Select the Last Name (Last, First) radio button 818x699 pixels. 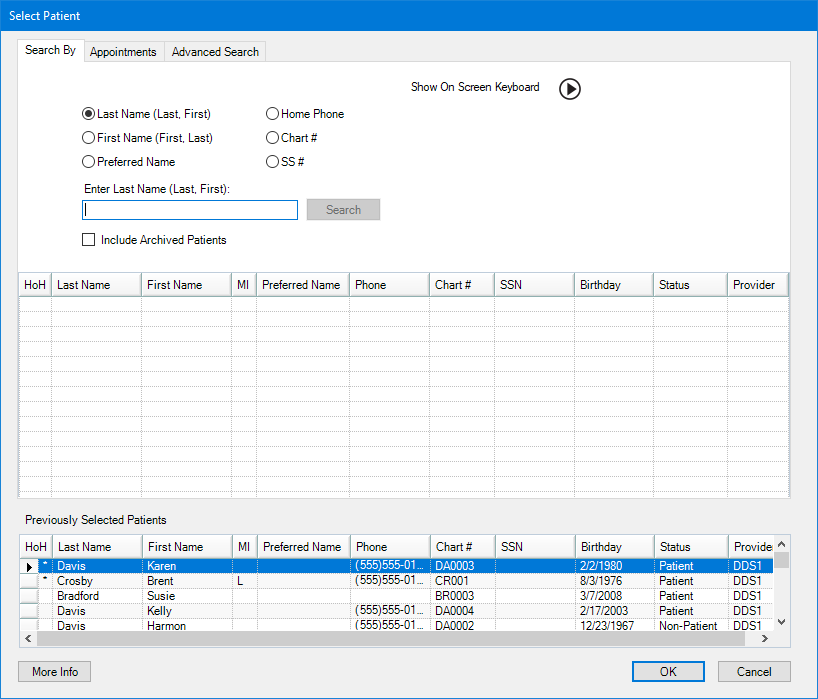(89, 114)
